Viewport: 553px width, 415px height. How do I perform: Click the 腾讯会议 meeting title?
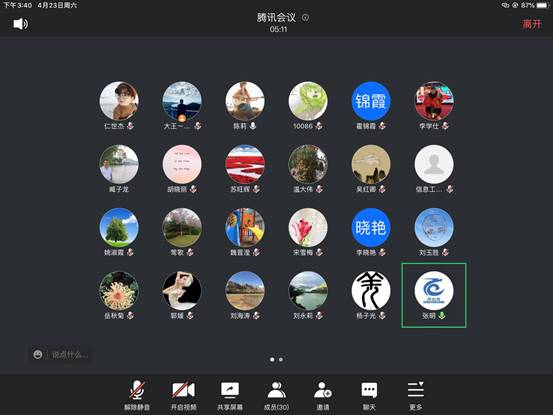tap(276, 18)
